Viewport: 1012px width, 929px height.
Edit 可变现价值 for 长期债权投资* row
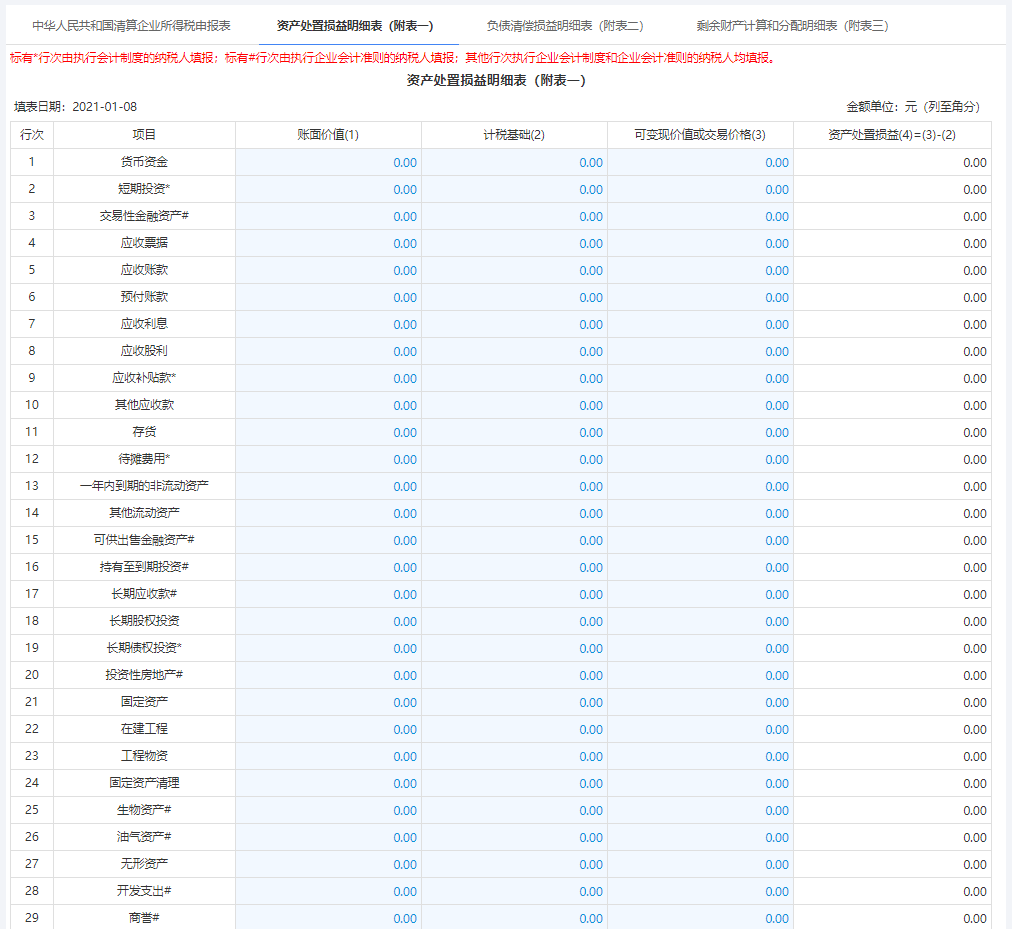(700, 648)
